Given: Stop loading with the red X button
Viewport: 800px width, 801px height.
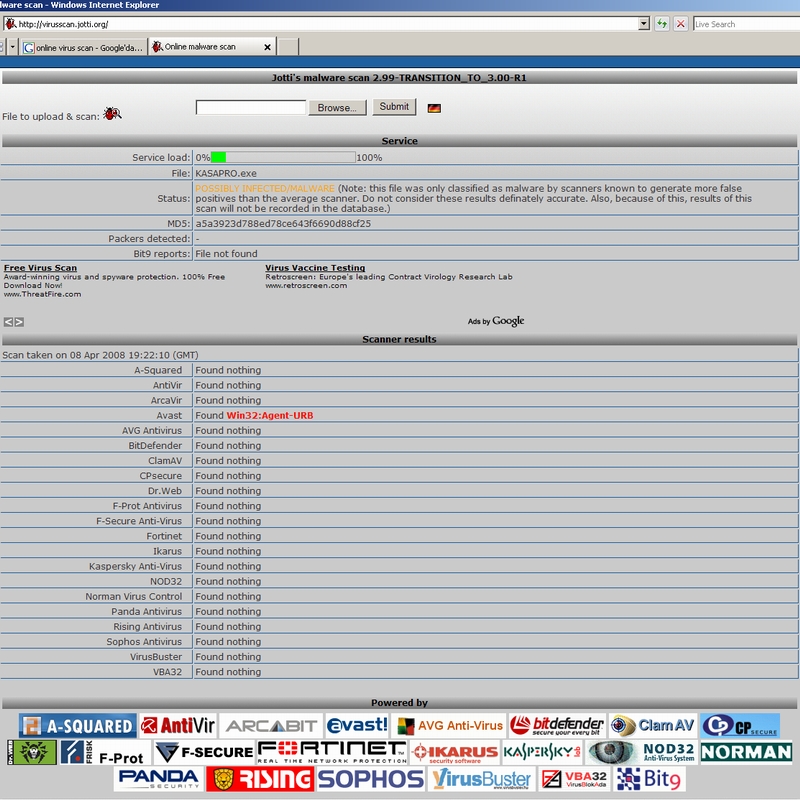Looking at the screenshot, I should (680, 24).
